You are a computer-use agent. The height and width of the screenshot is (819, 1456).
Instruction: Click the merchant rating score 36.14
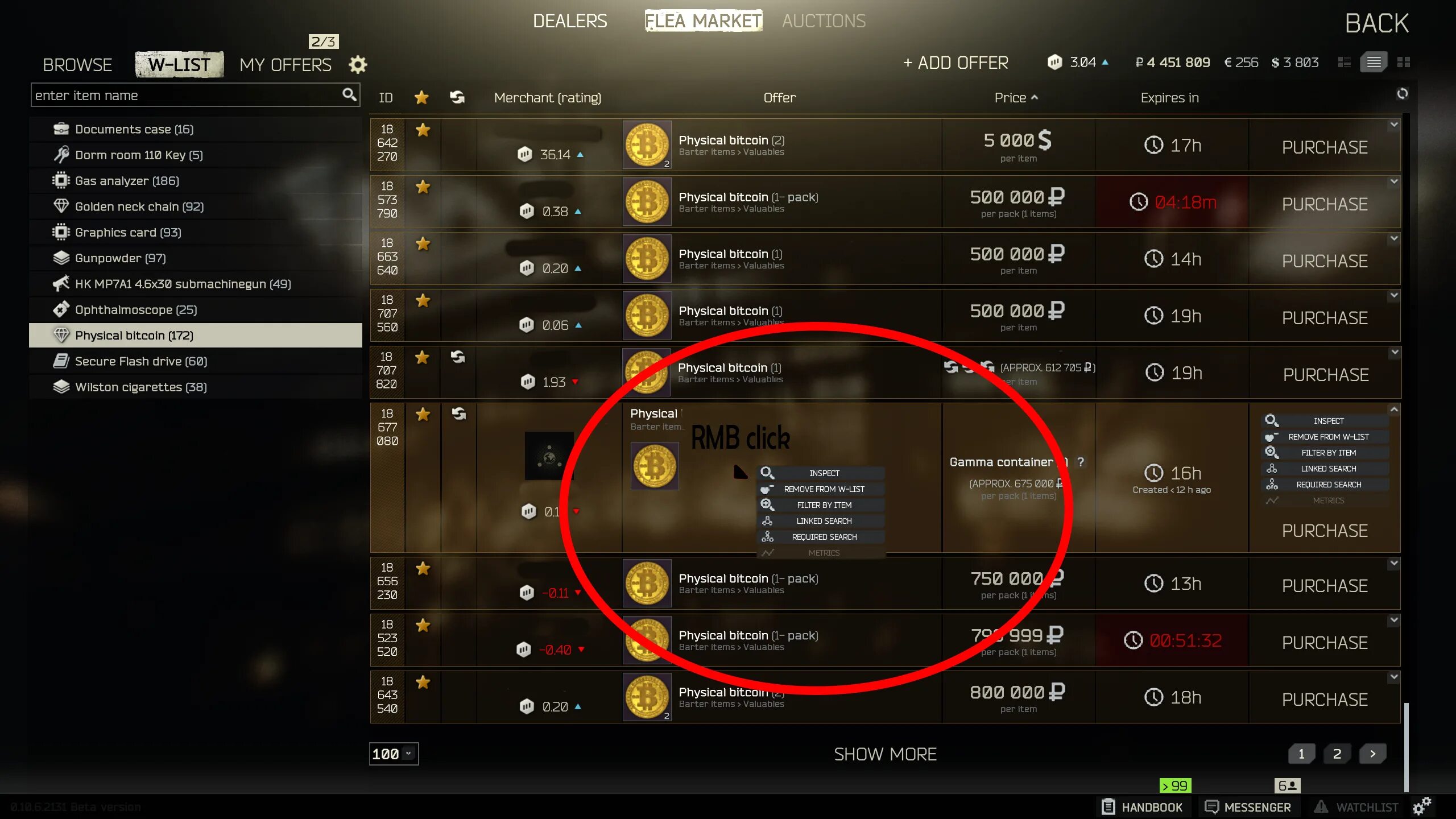point(554,154)
